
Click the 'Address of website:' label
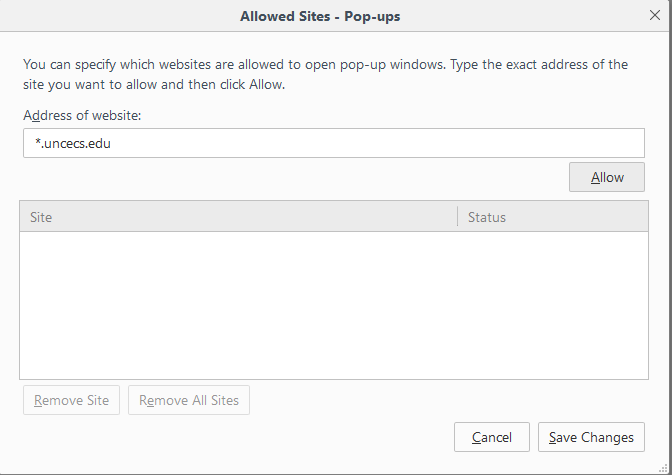[x=83, y=116]
